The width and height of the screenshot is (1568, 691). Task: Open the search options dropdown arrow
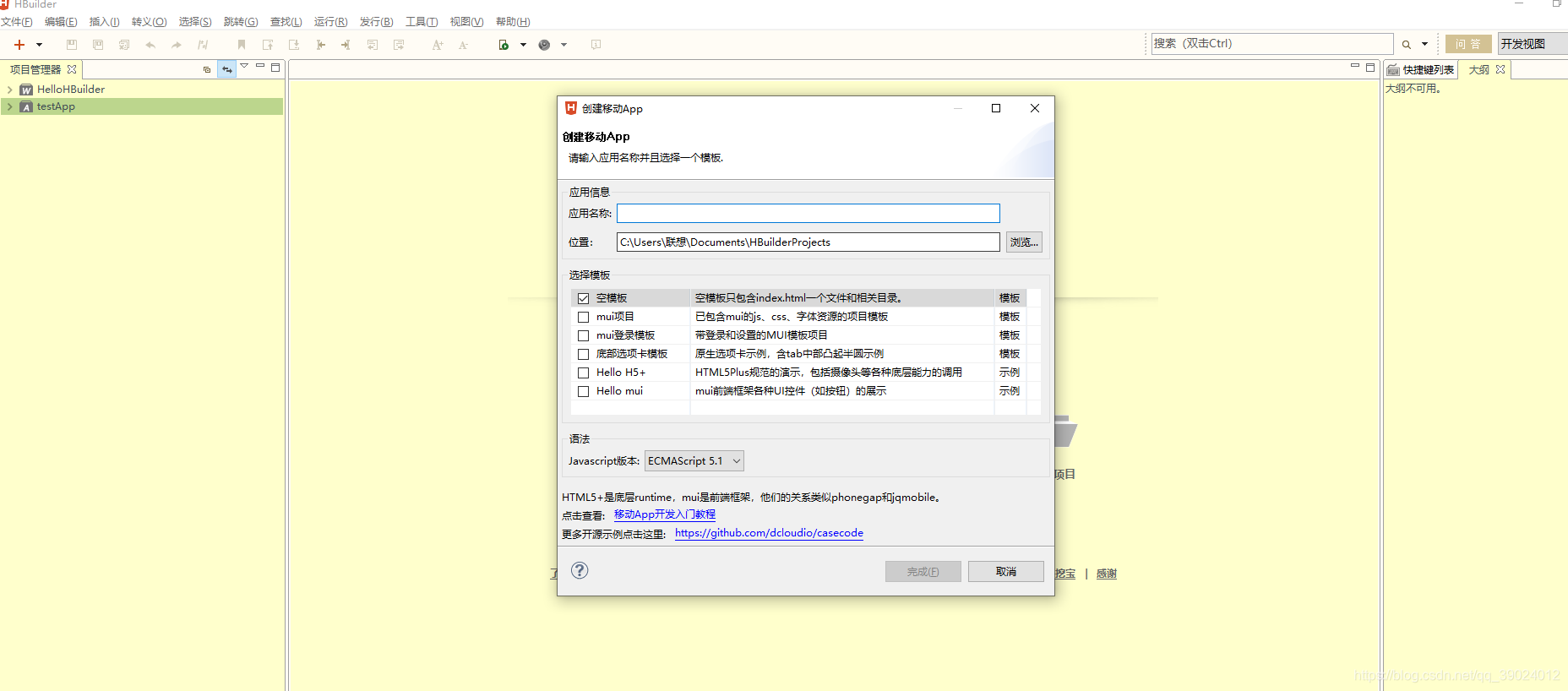pyautogui.click(x=1424, y=44)
